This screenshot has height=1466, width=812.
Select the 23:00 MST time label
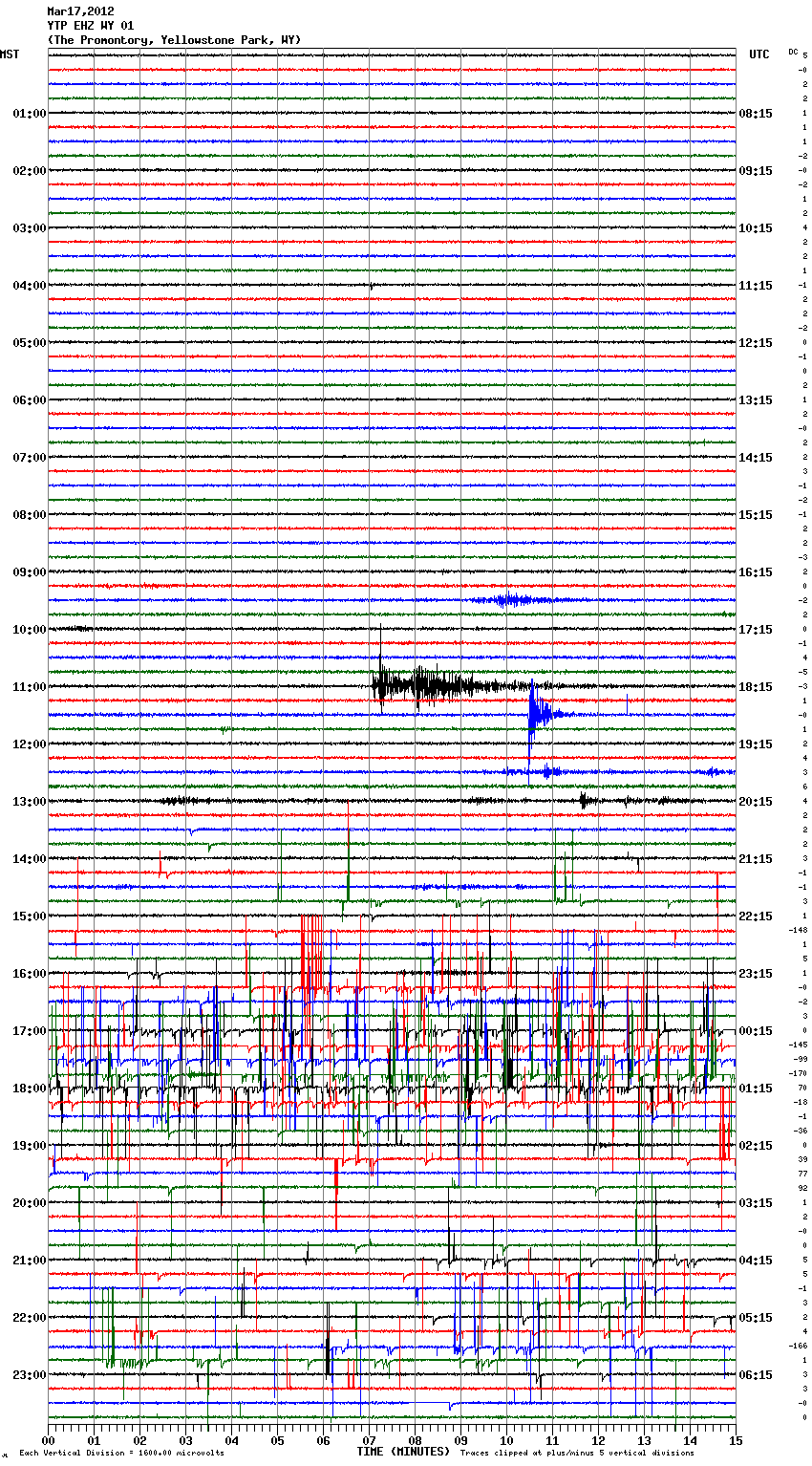30,1375
